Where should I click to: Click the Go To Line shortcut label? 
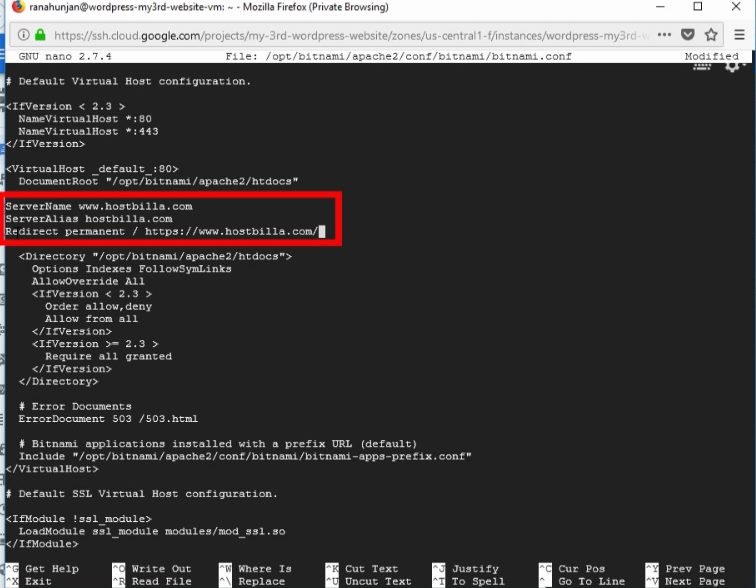[x=592, y=581]
